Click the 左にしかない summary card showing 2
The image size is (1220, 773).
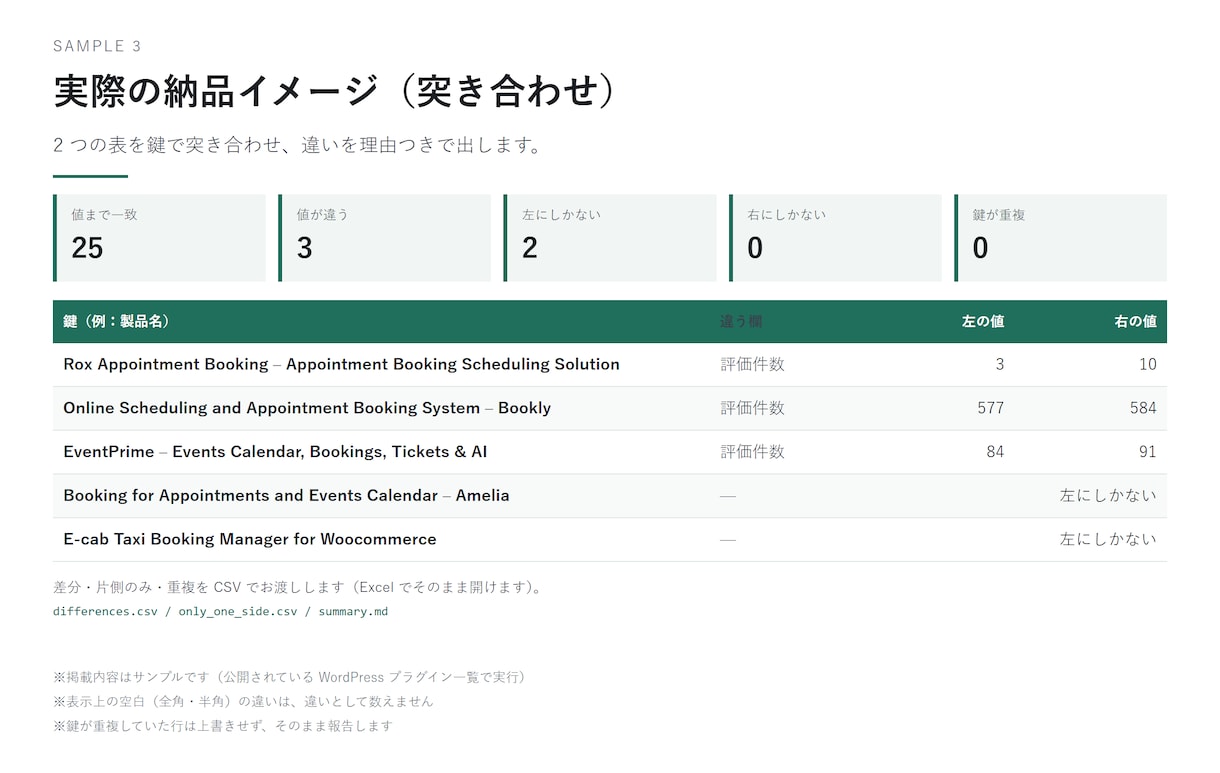coord(610,238)
